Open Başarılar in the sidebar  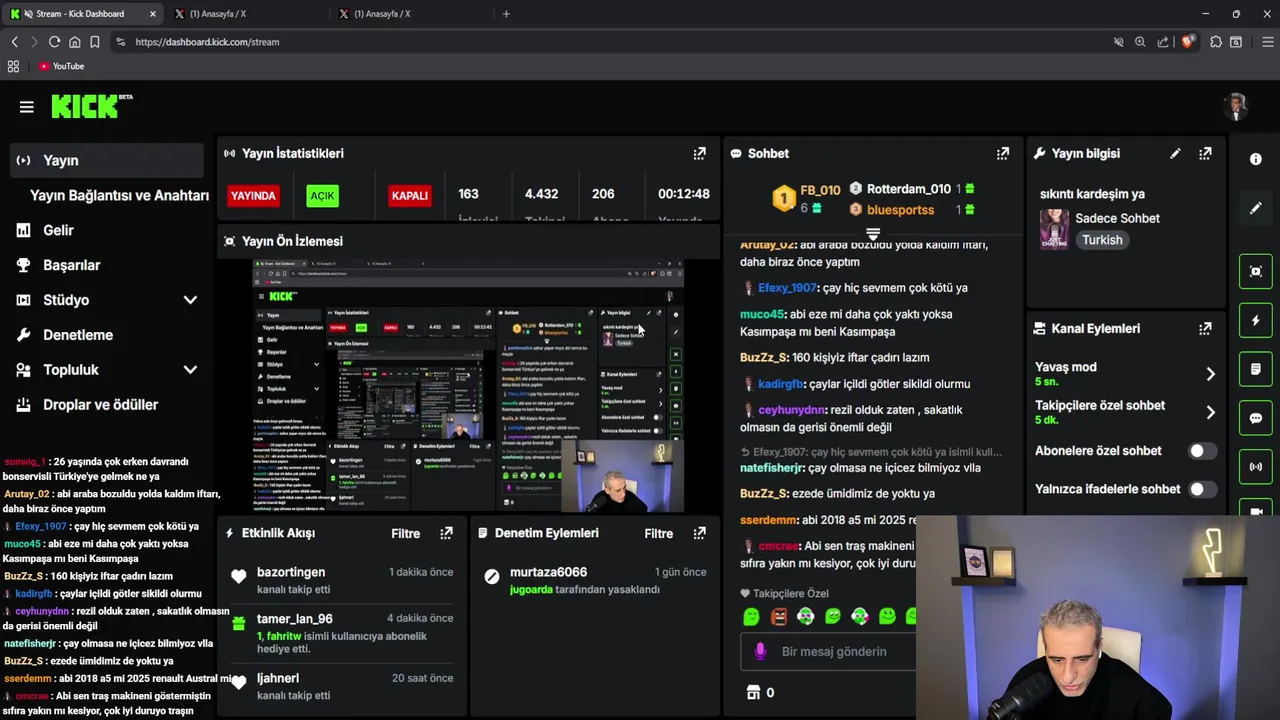[x=71, y=265]
